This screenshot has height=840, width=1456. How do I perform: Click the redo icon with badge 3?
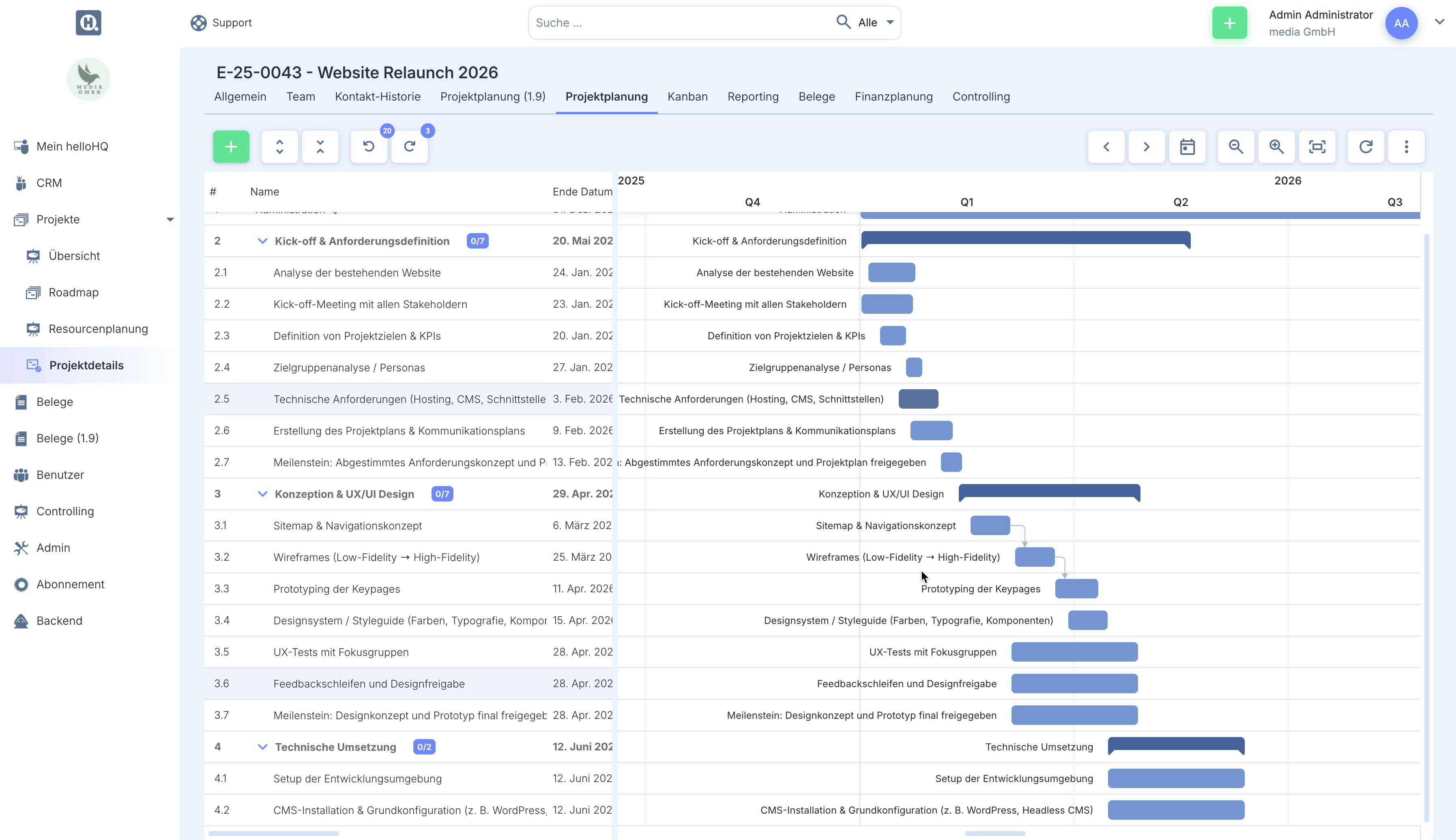click(x=410, y=146)
